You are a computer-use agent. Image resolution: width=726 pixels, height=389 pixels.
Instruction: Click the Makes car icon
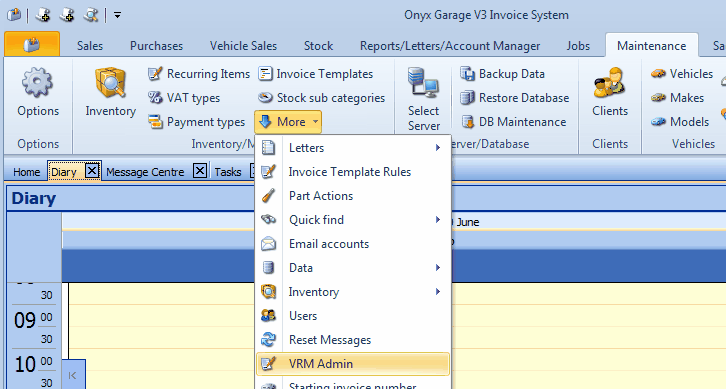tap(658, 98)
